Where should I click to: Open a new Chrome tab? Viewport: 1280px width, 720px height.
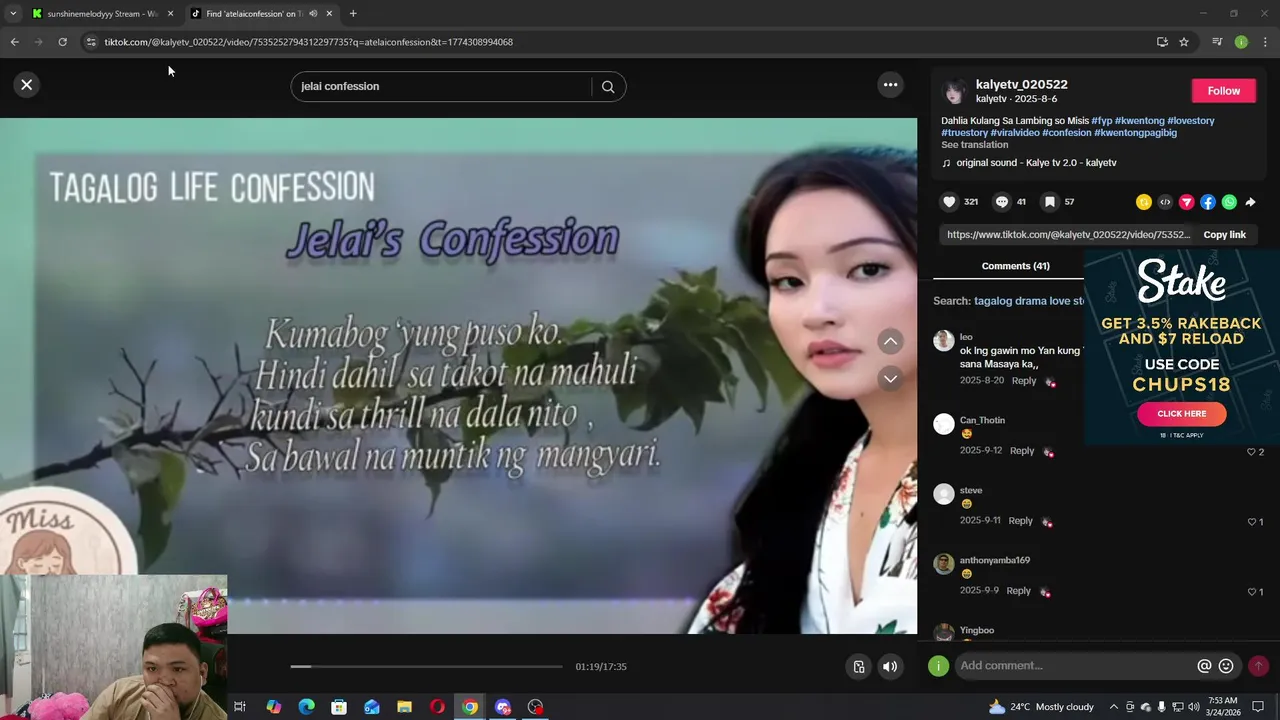(x=353, y=14)
